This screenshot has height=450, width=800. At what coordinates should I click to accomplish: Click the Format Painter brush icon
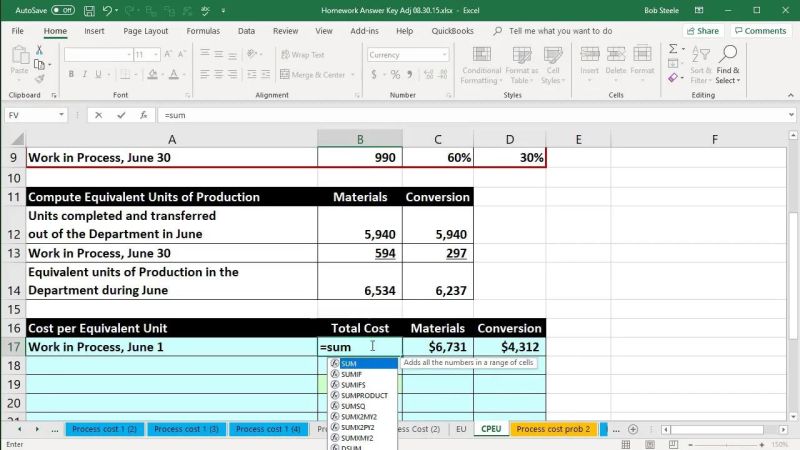[39, 79]
